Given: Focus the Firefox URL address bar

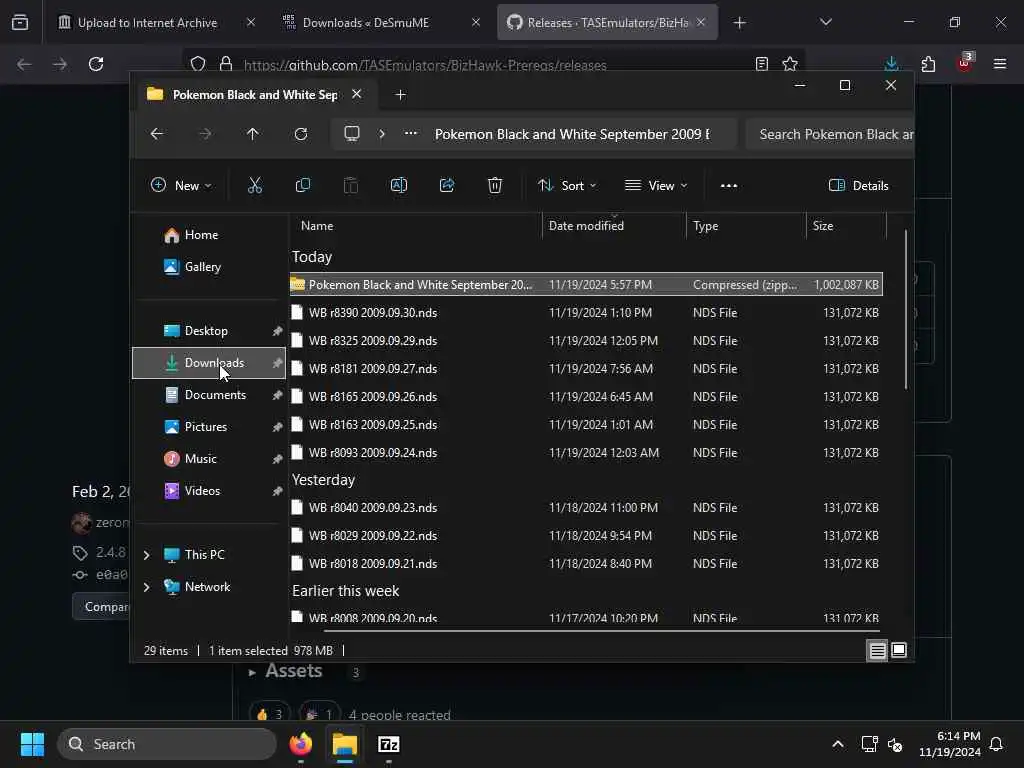Looking at the screenshot, I should click(x=493, y=65).
